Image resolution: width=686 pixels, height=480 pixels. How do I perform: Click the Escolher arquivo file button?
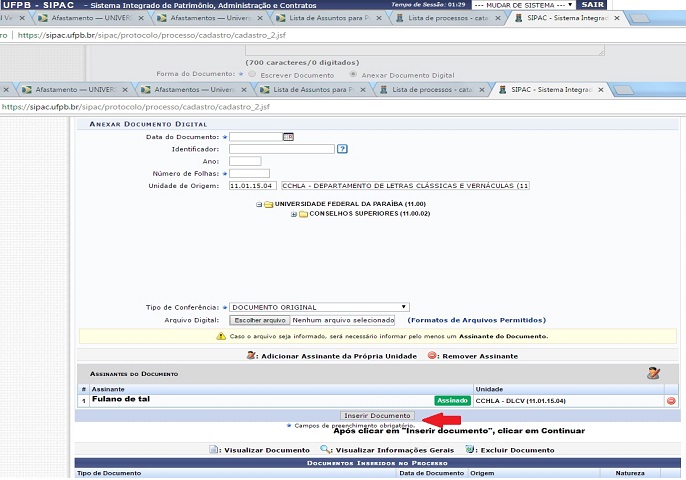pos(259,320)
